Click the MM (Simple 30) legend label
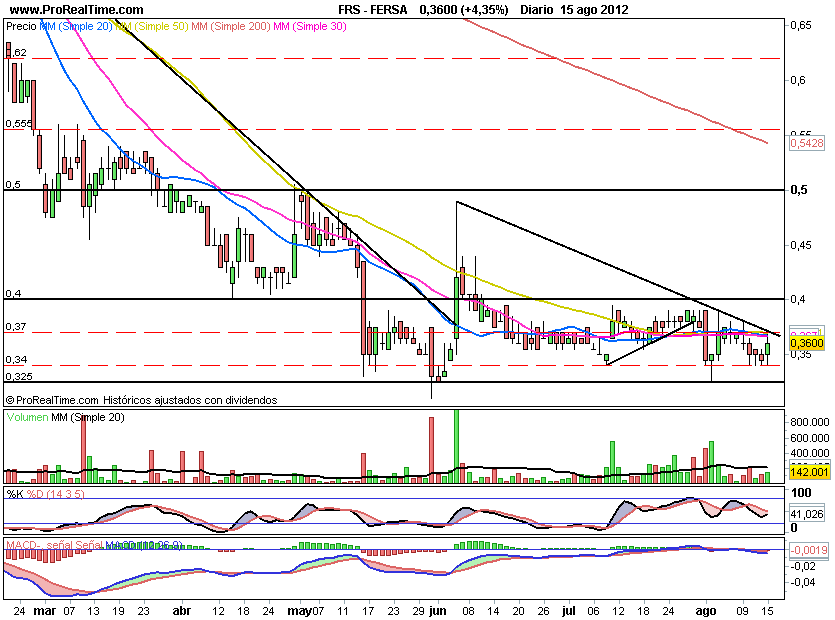The width and height of the screenshot is (835, 620). [310, 27]
